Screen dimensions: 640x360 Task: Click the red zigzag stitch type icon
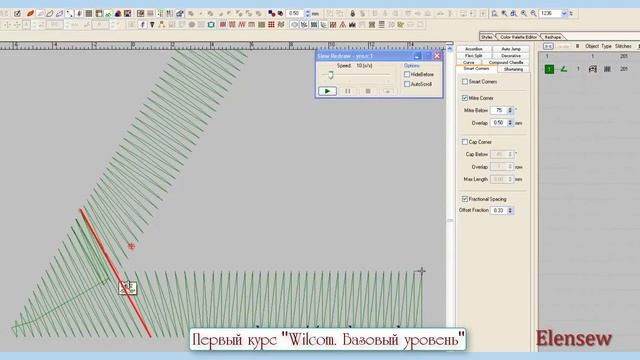(242, 24)
